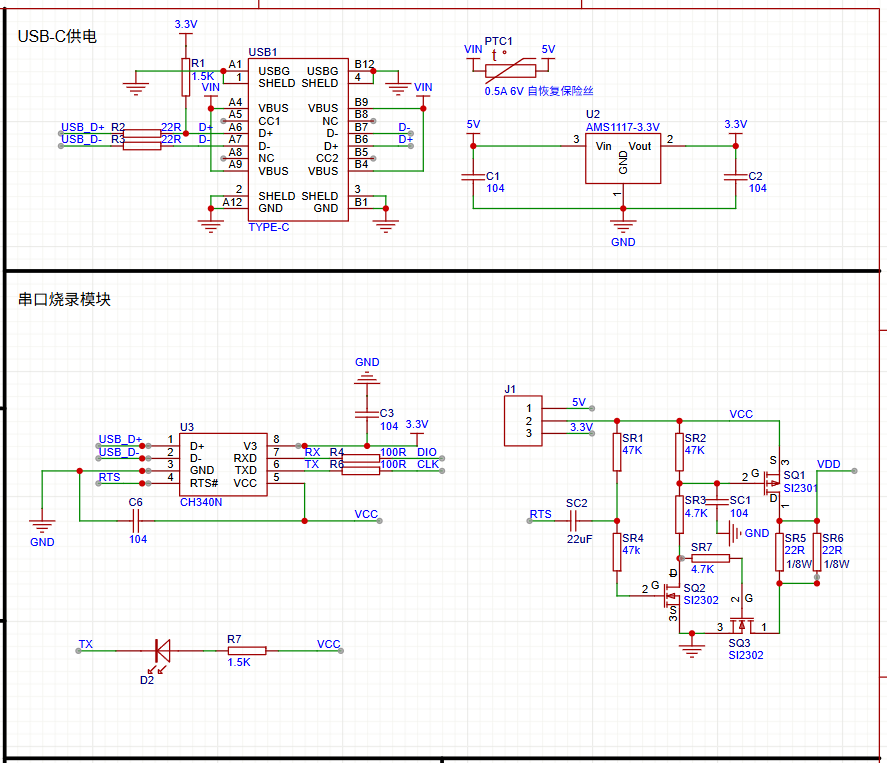Select the "串口烧录模块" section title

click(64, 299)
